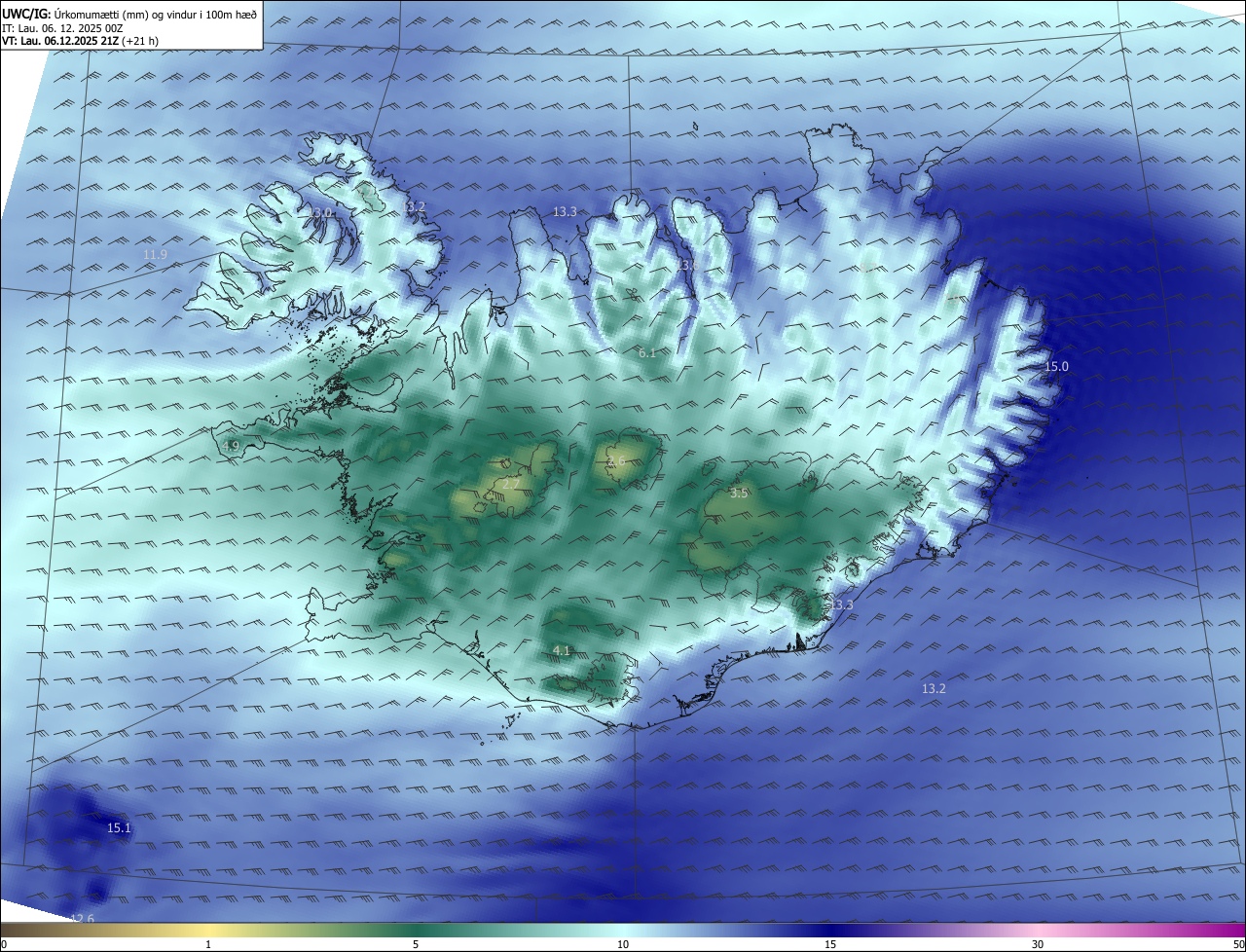
Task: Click the 11.9 value label on the map
Action: (155, 255)
